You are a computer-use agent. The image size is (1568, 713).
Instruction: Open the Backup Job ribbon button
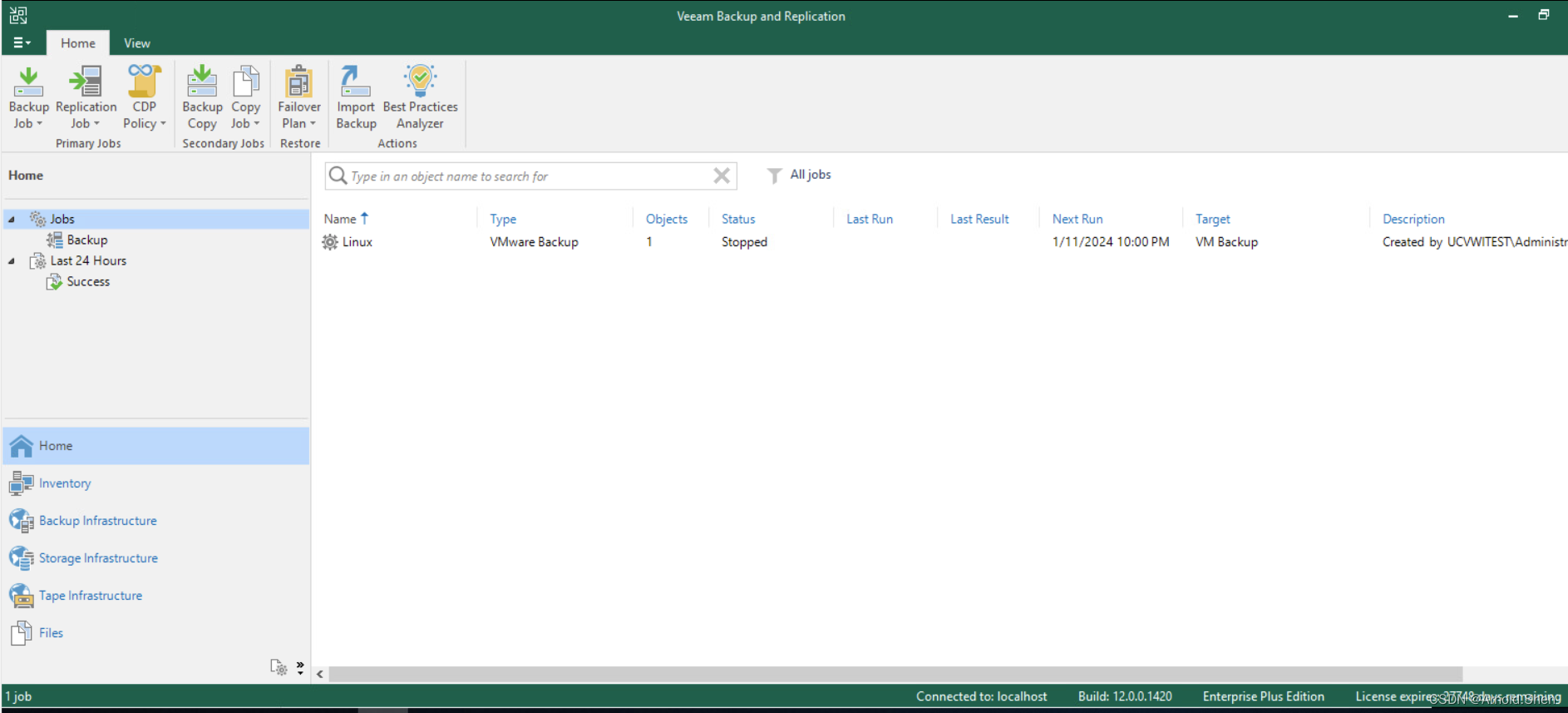coord(28,97)
